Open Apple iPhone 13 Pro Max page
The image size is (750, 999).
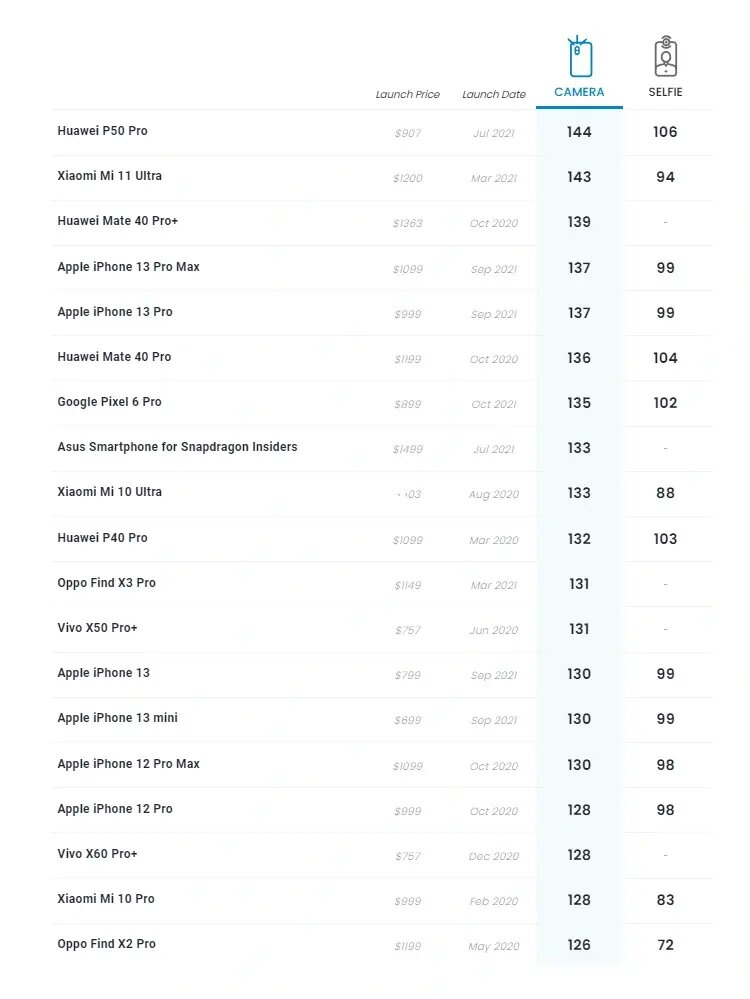(x=128, y=267)
